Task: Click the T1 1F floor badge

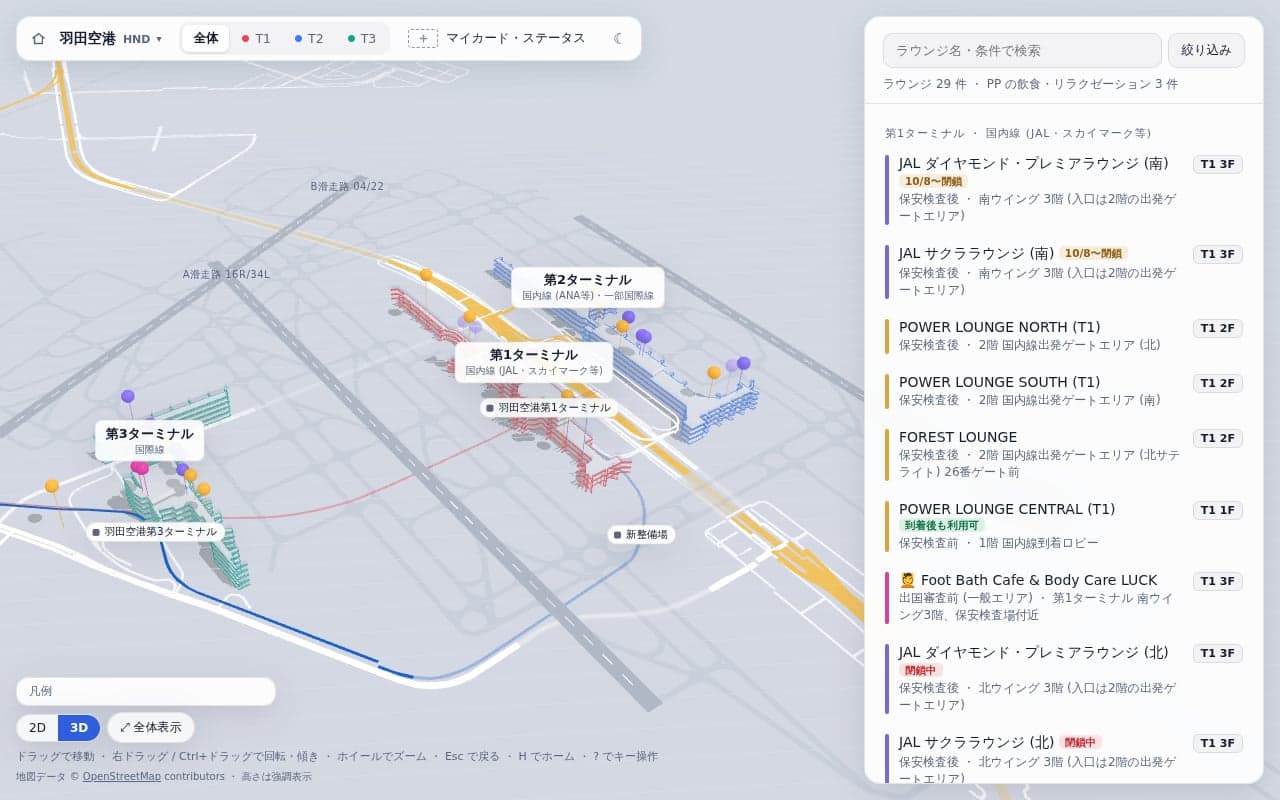Action: (x=1218, y=510)
